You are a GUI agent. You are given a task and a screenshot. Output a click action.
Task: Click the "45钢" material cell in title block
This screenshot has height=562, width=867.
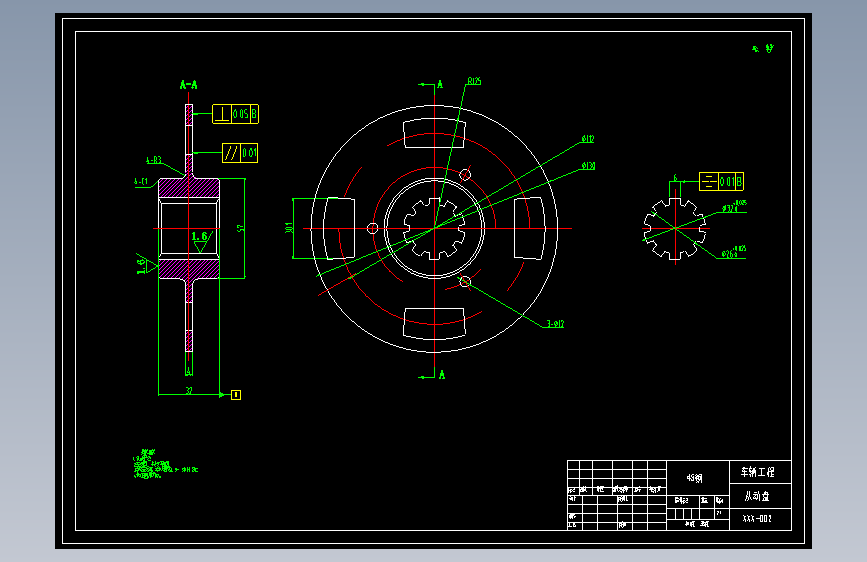click(697, 477)
